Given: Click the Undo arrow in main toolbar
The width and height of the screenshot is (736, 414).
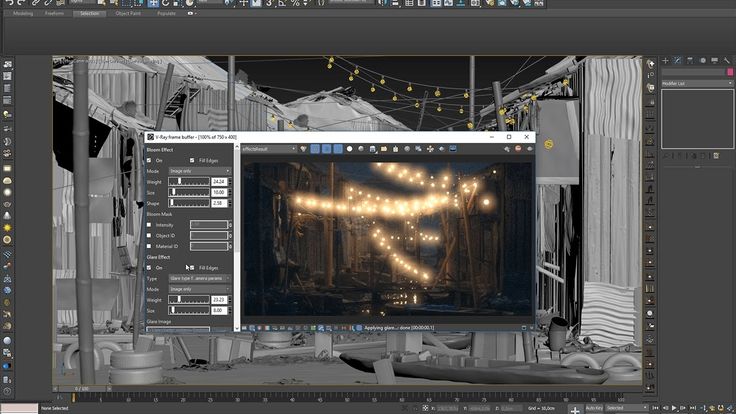Looking at the screenshot, I should click(x=9, y=3).
